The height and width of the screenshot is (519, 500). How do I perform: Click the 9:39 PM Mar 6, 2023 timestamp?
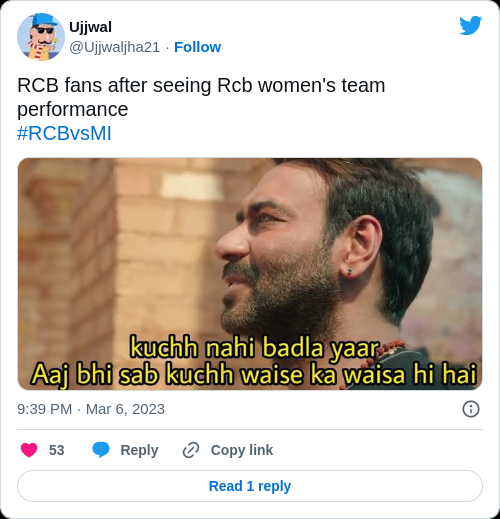tap(91, 409)
